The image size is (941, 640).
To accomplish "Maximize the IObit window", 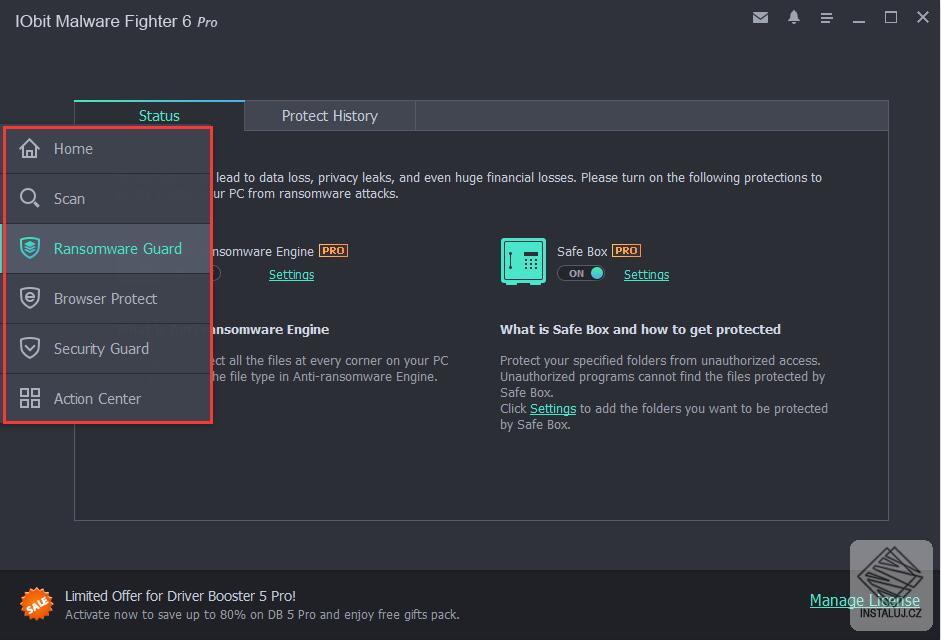I will (x=891, y=17).
